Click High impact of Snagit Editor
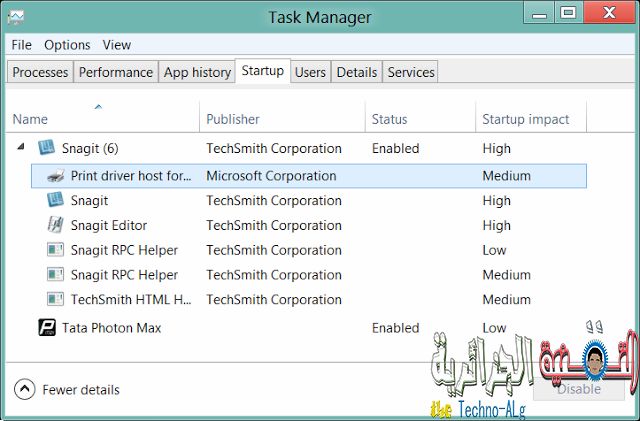 click(496, 225)
